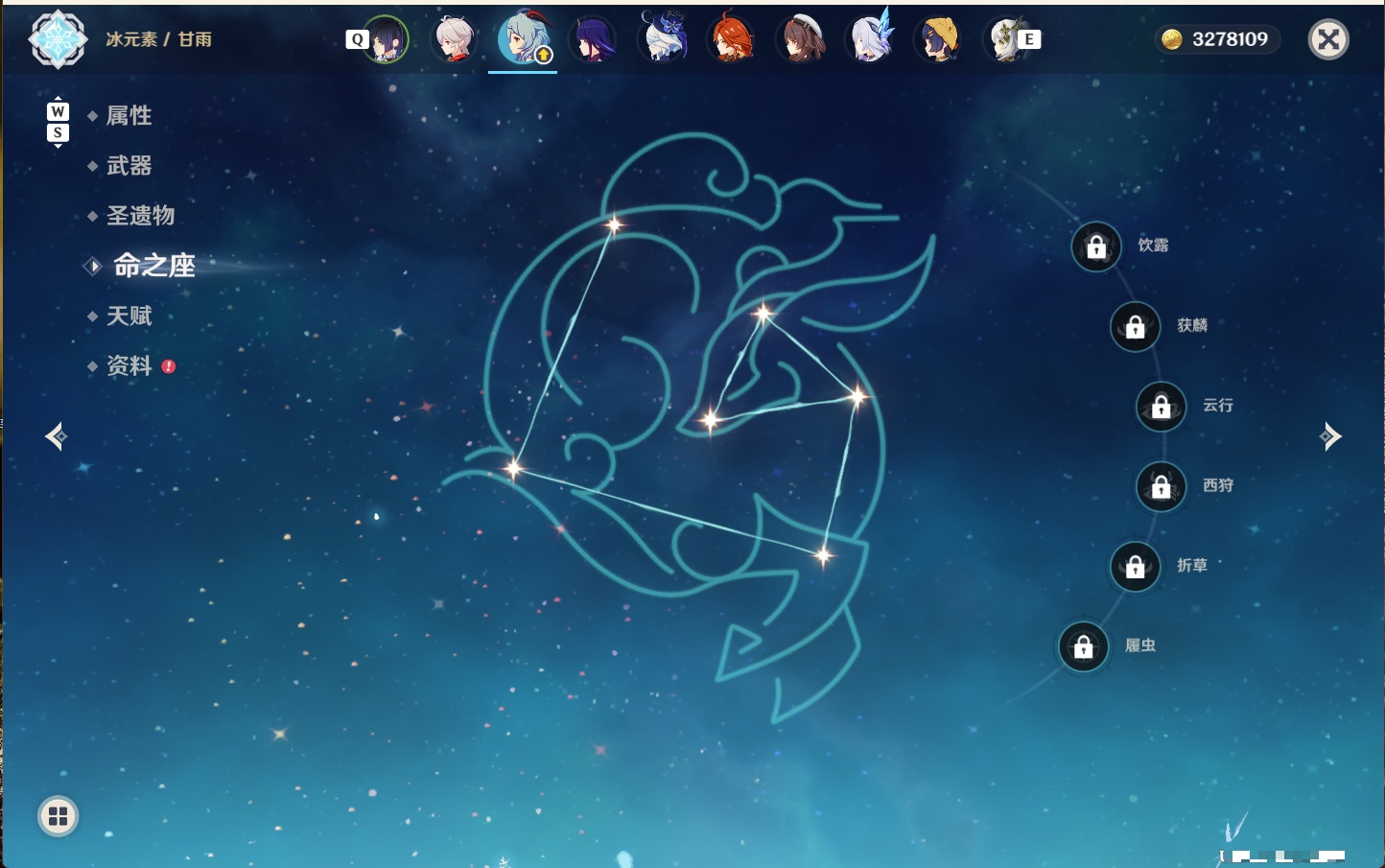Image resolution: width=1385 pixels, height=868 pixels.
Task: Go to next character with right arrow
Action: coord(1329,436)
